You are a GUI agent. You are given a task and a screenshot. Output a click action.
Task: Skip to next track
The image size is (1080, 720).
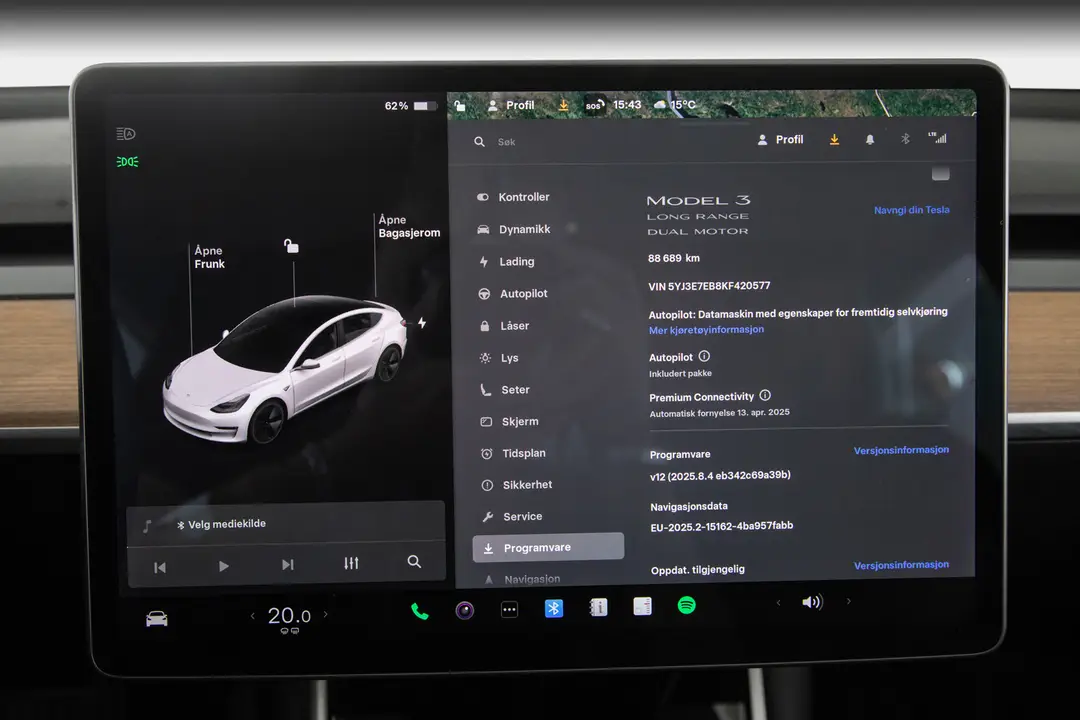(288, 565)
